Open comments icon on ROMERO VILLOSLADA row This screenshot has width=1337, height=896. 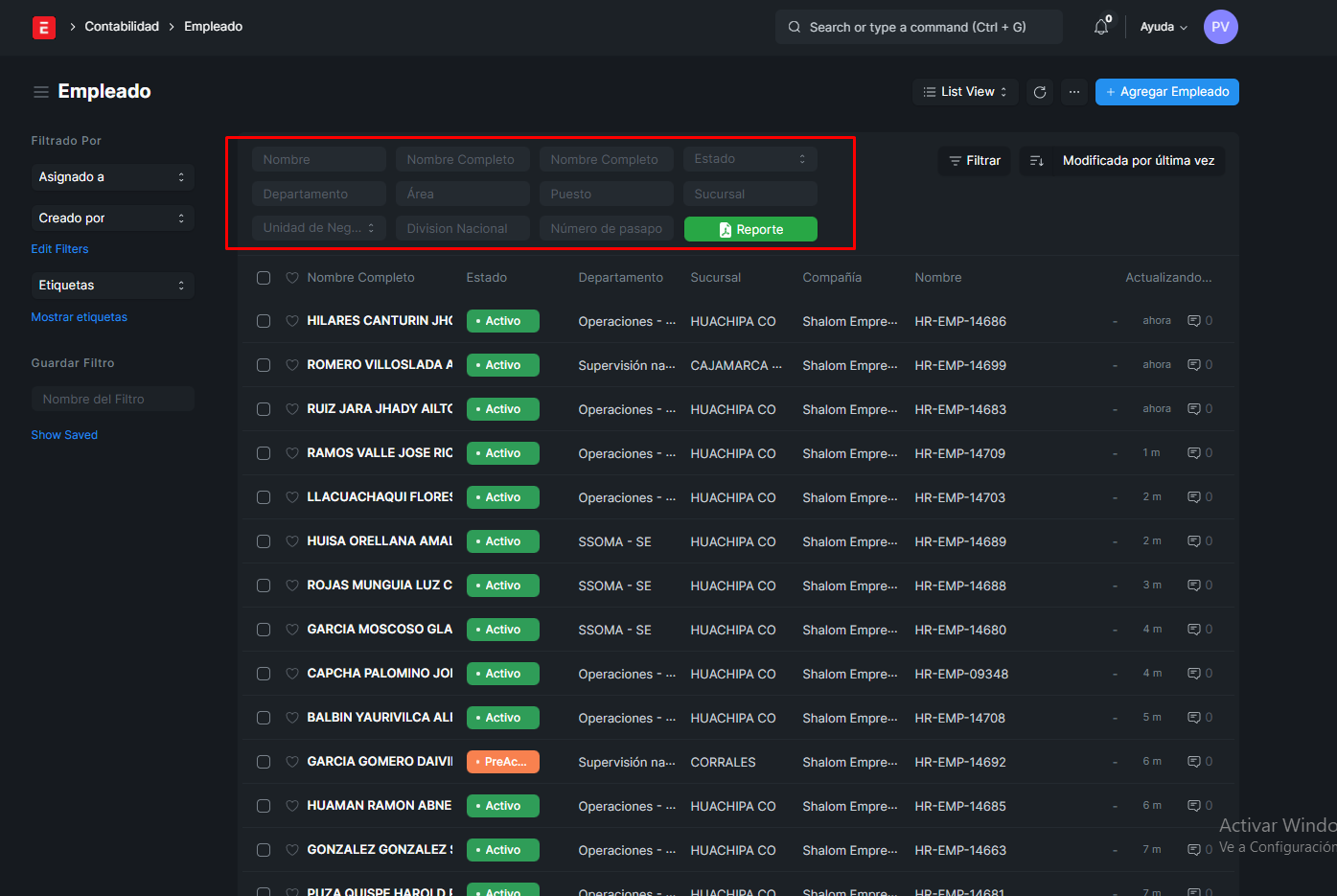point(1194,365)
